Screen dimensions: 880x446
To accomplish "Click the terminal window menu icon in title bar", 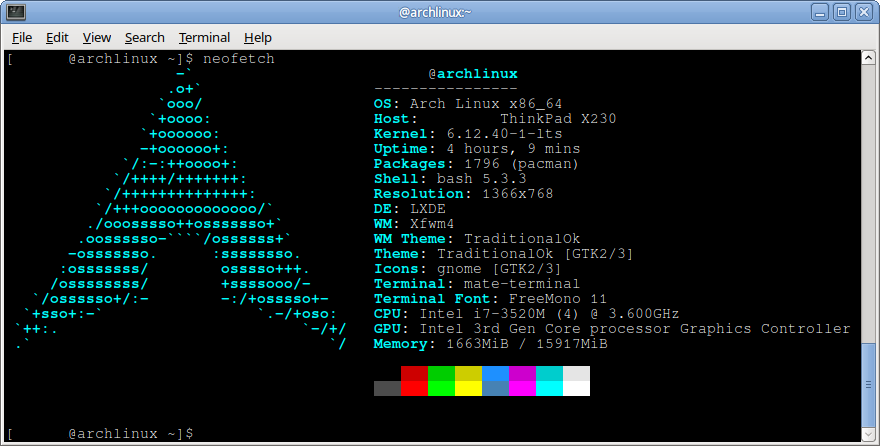I will pyautogui.click(x=16, y=12).
